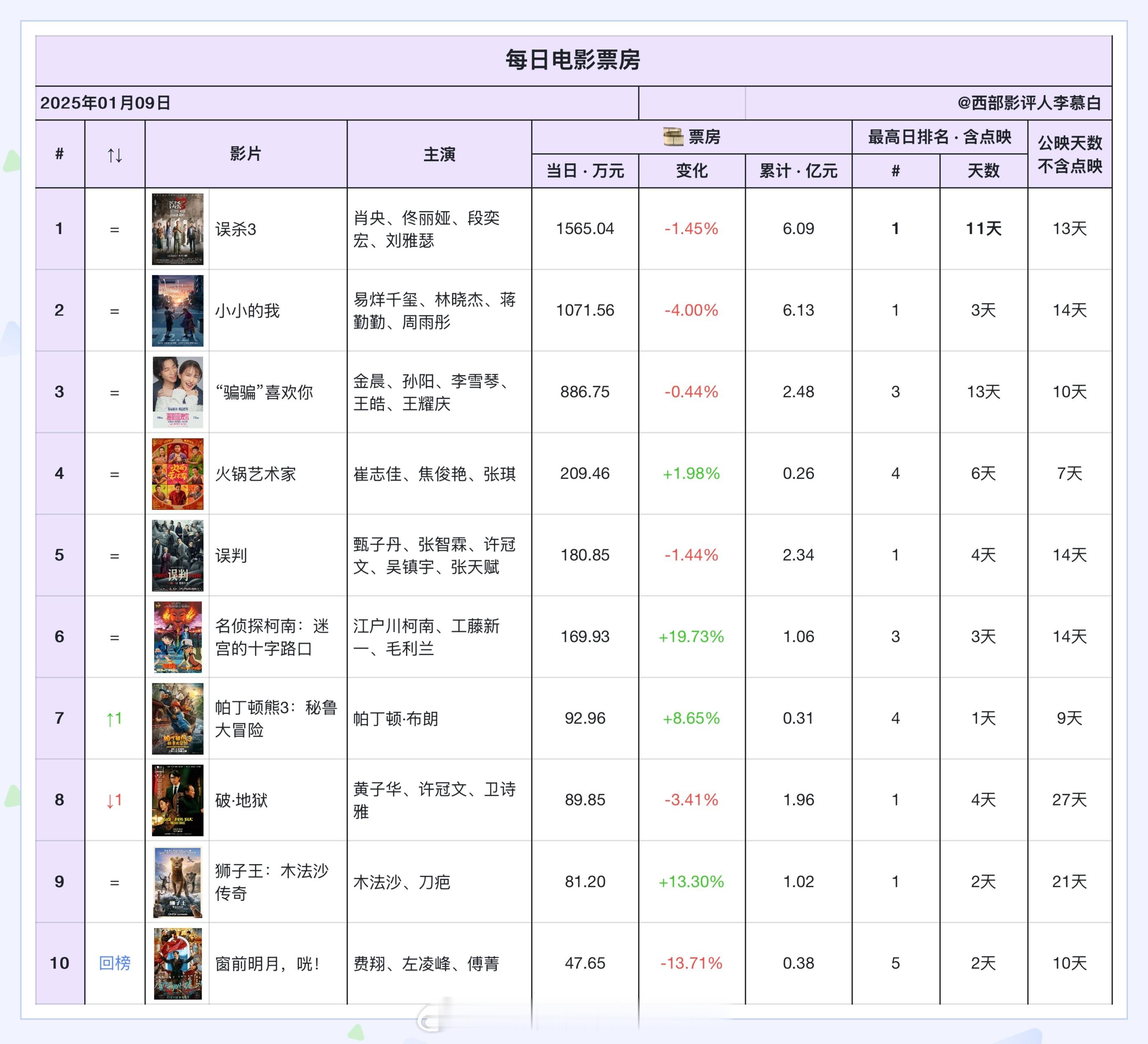
Task: Click the green ↑1 rank change indicator
Action: pyautogui.click(x=114, y=718)
